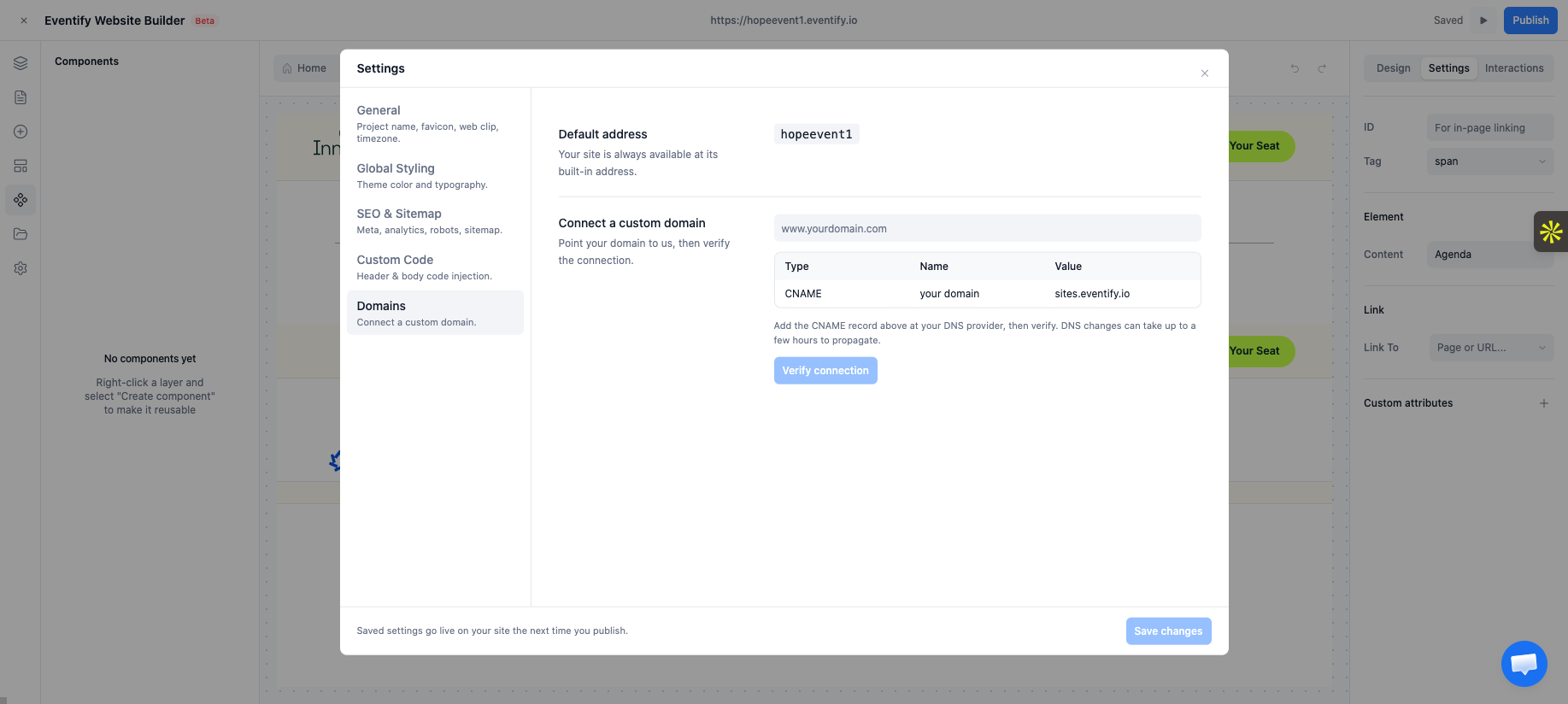Click the Components panel heading
The width and height of the screenshot is (1568, 704).
click(86, 62)
